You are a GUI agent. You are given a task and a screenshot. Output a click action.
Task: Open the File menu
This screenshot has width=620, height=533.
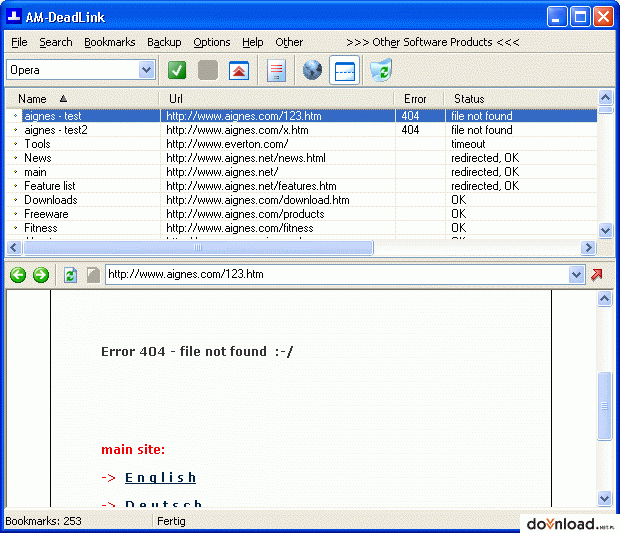pos(19,42)
